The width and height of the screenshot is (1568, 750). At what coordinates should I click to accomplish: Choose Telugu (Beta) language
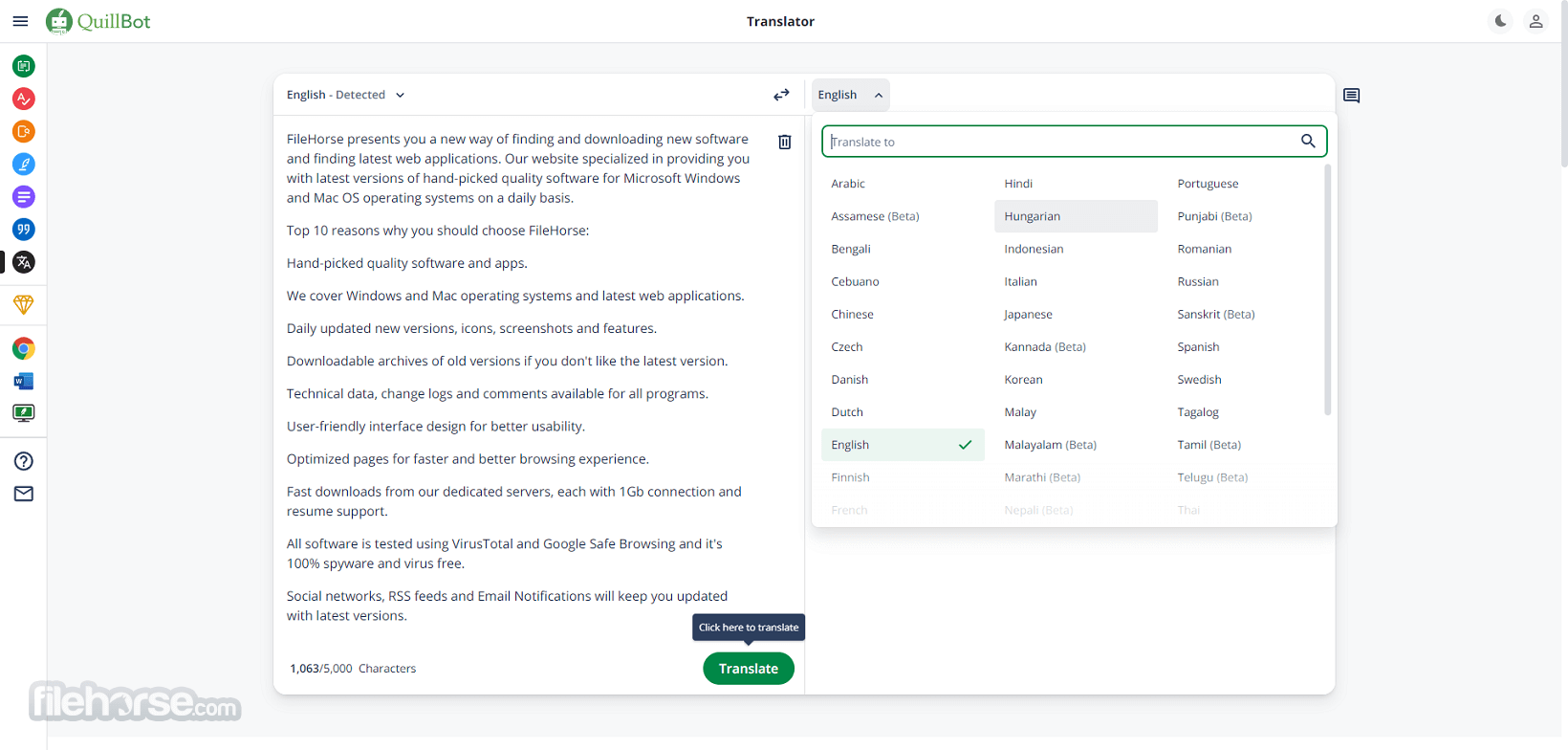(x=1249, y=477)
